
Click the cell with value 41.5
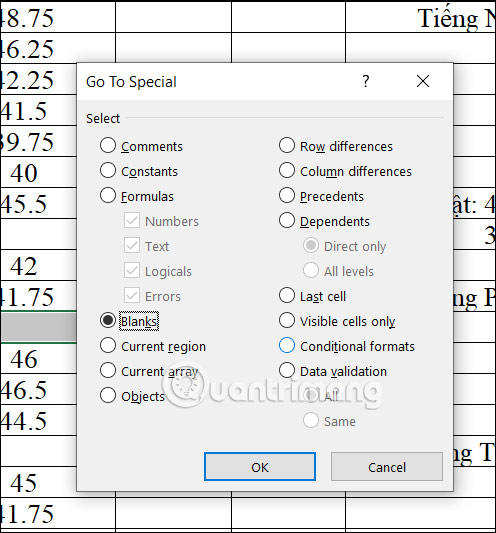point(38,110)
